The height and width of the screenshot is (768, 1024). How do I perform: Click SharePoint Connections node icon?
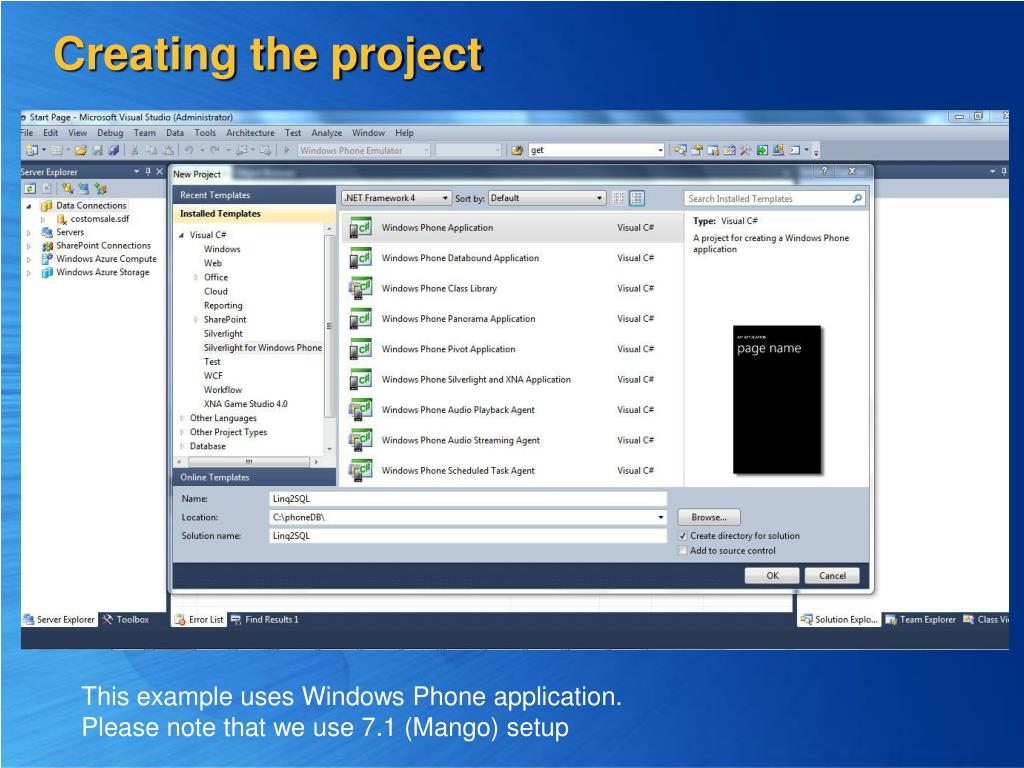(47, 246)
